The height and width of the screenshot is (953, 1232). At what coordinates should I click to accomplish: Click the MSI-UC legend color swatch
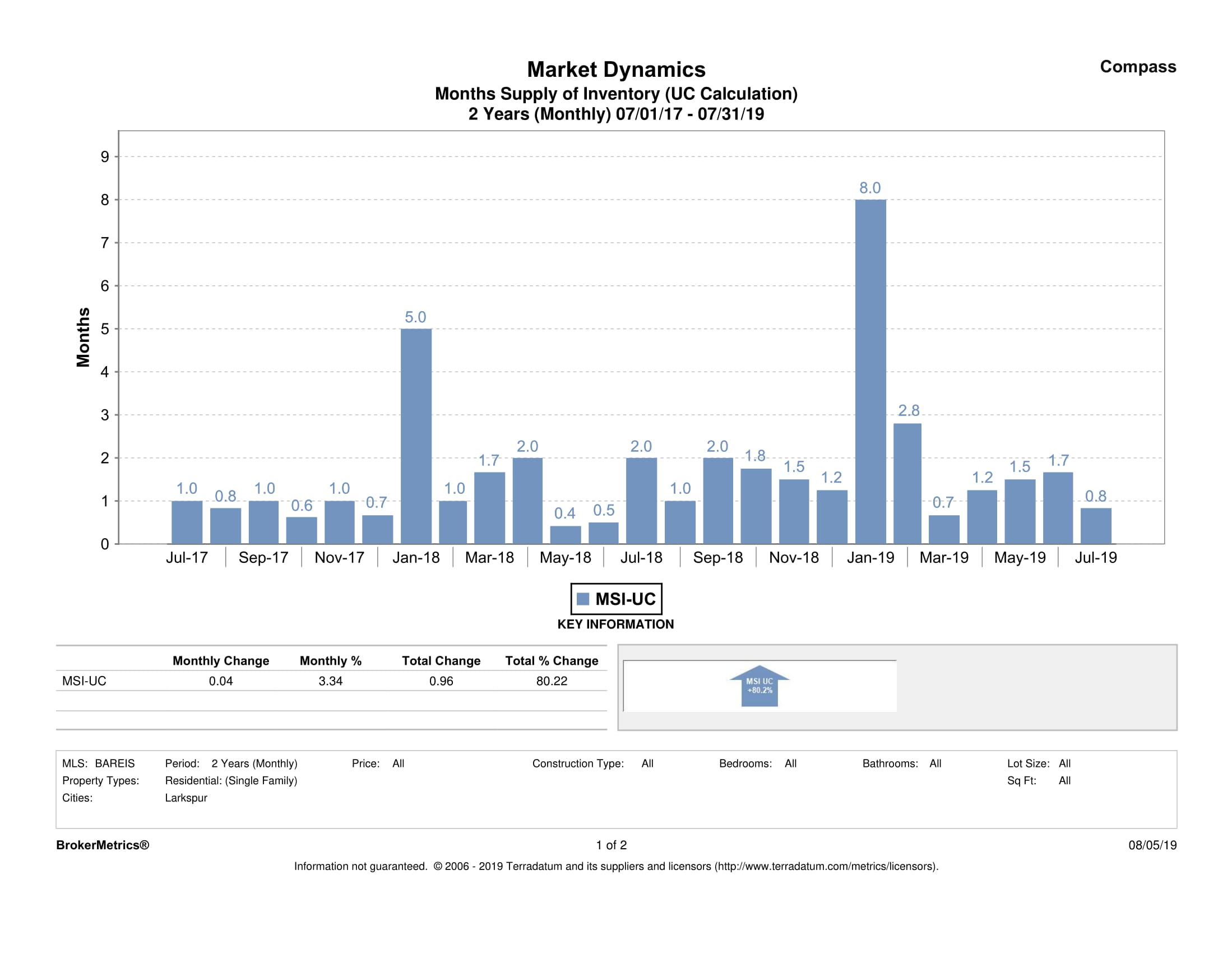pos(583,599)
